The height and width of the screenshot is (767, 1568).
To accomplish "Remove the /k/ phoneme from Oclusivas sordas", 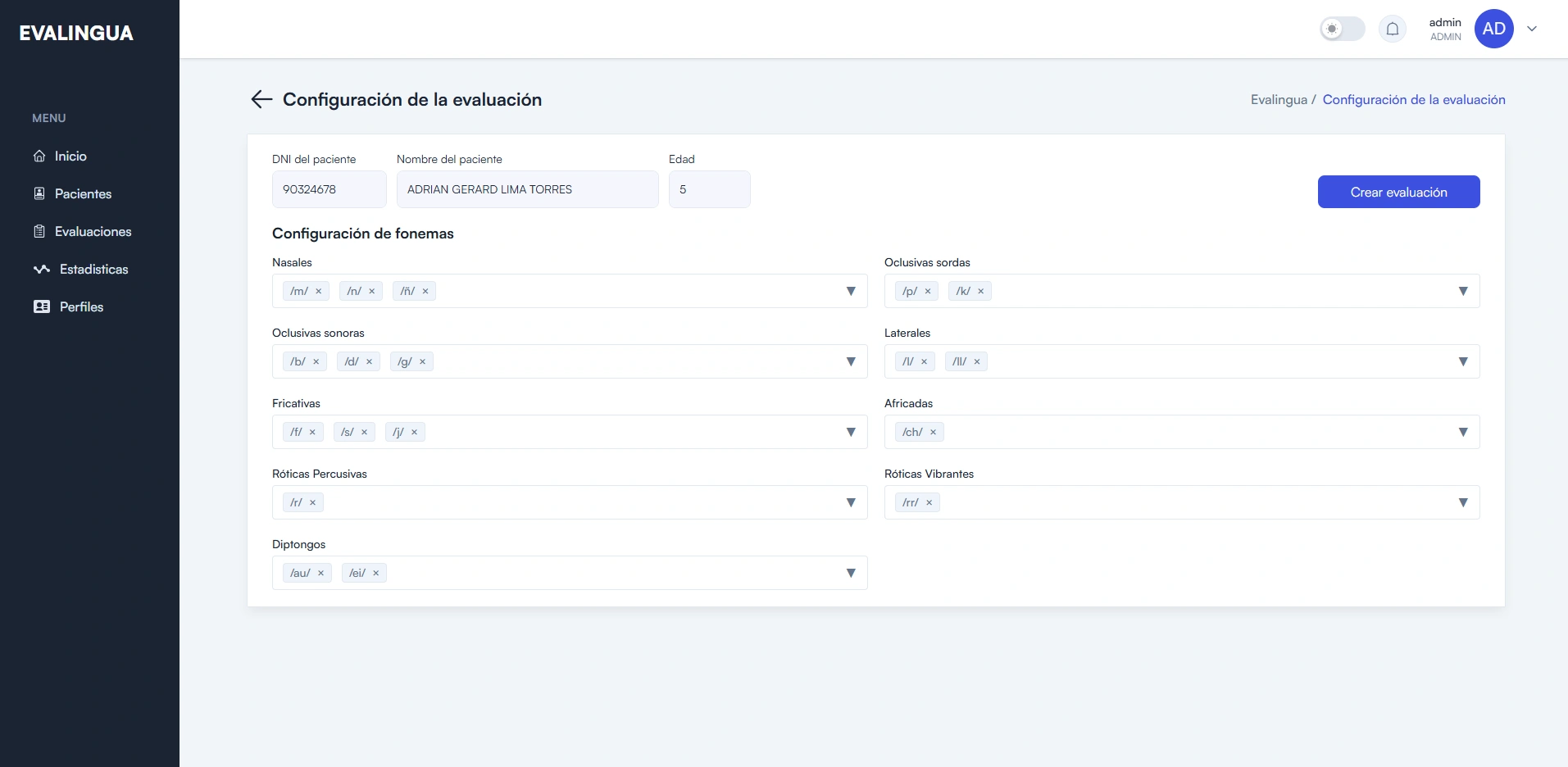I will point(980,292).
